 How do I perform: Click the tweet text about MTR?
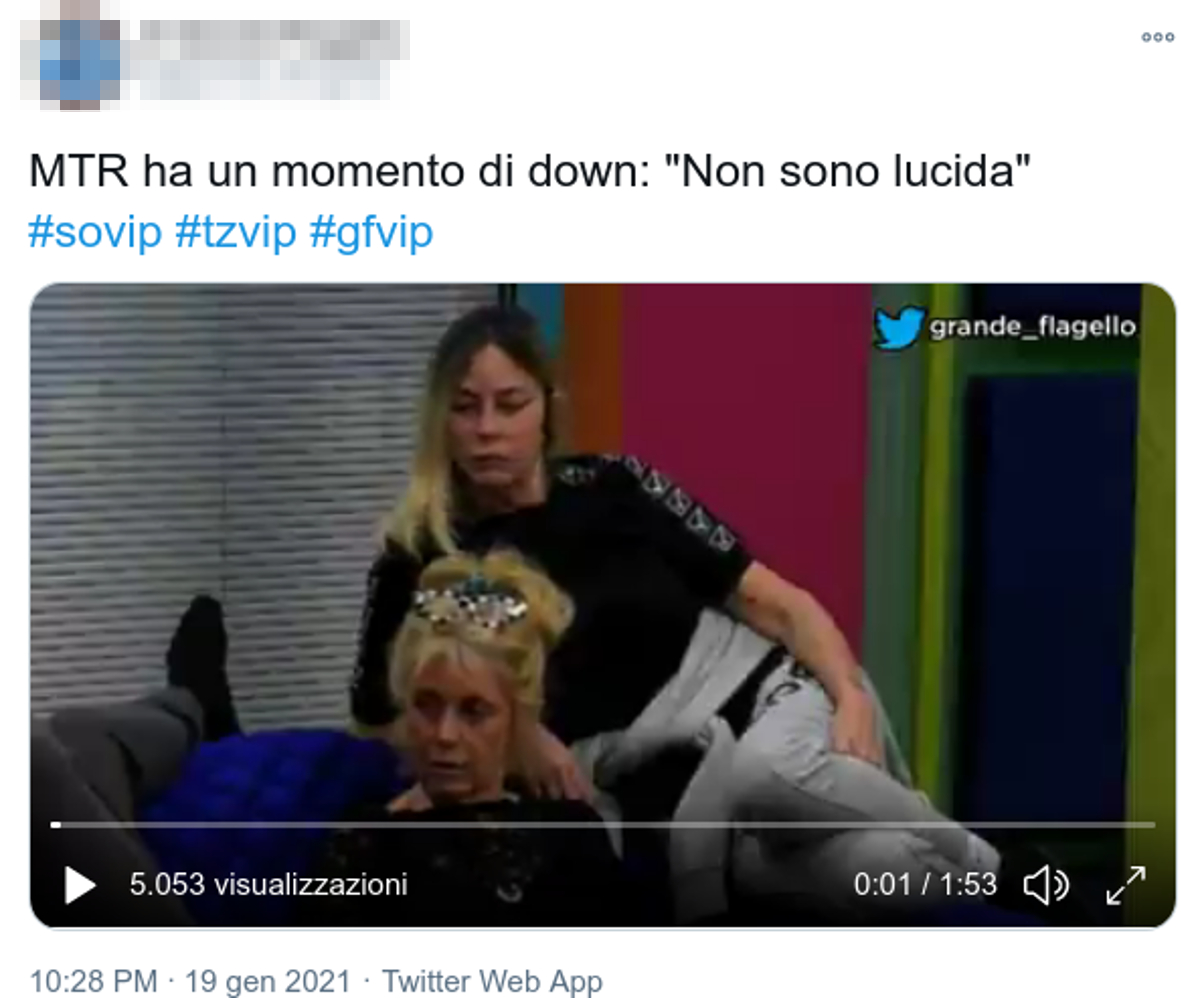click(530, 172)
